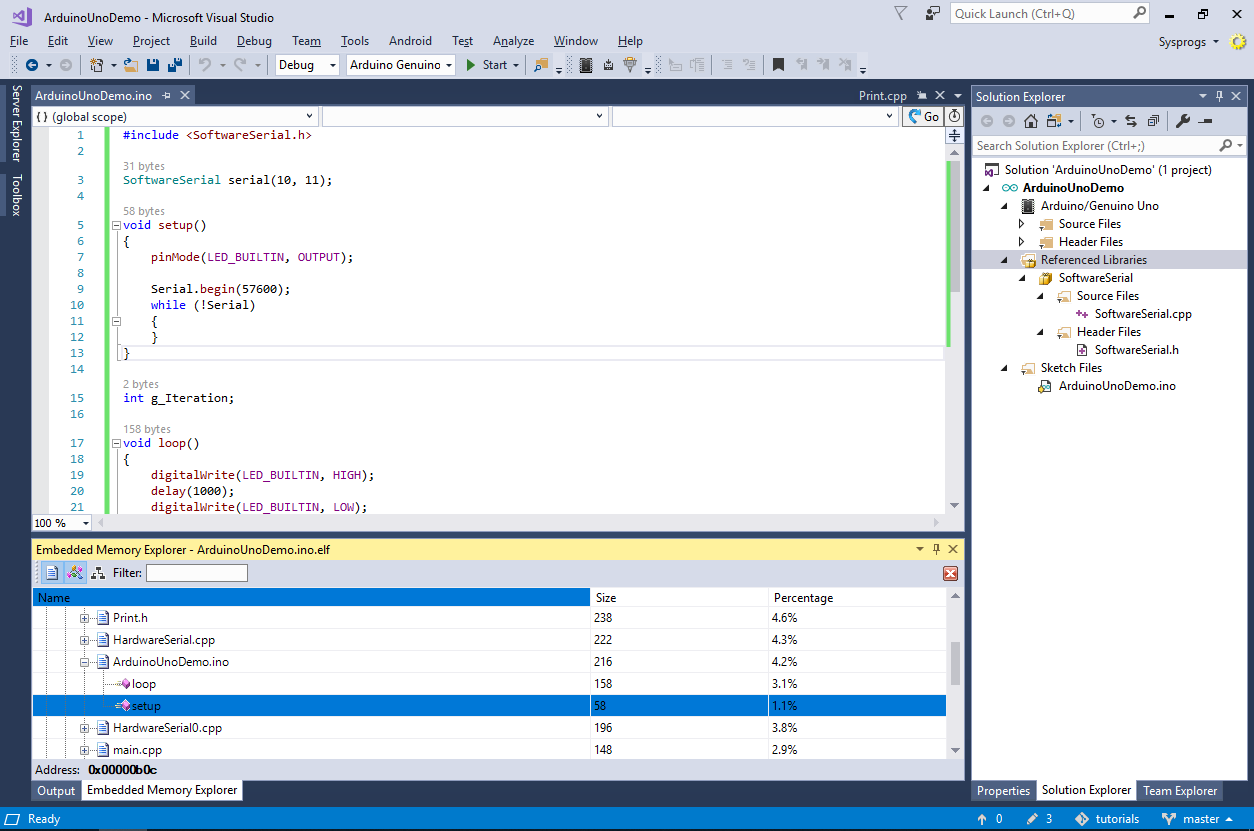The height and width of the screenshot is (831, 1254).
Task: Click the unpublished commits arrow in the status bar
Action: coord(983,819)
